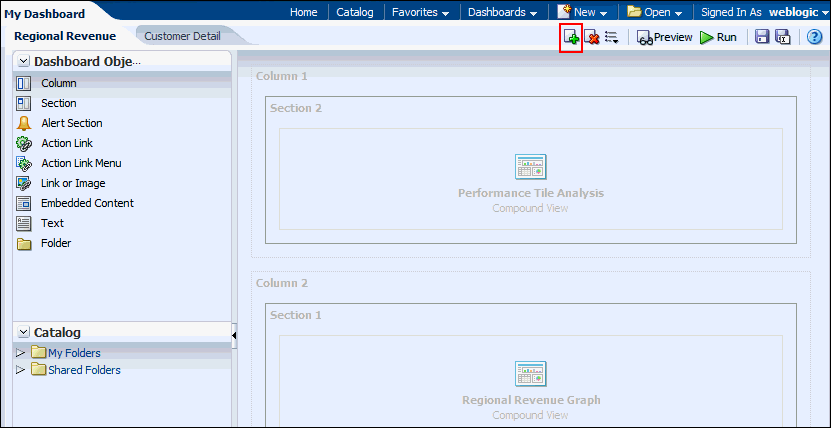Click the Alert Section label
Viewport: 831px width, 428px height.
(72, 123)
